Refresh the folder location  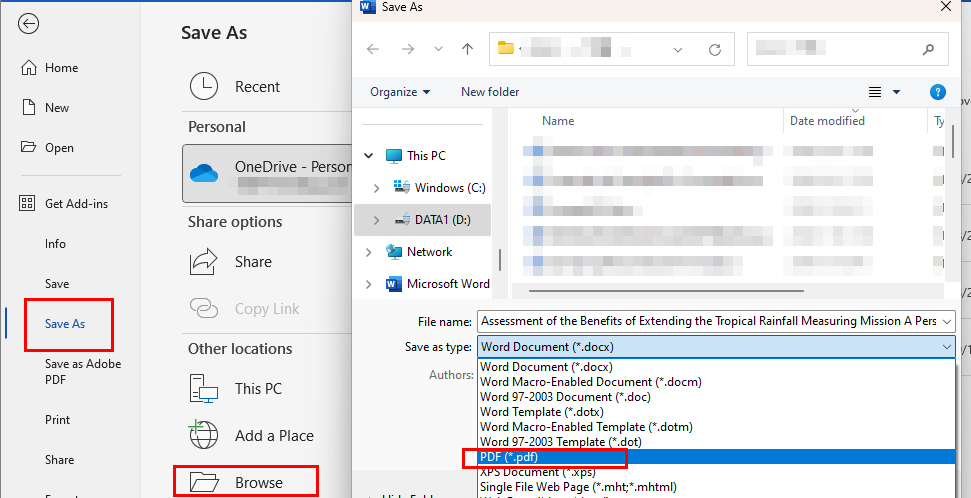[x=715, y=50]
